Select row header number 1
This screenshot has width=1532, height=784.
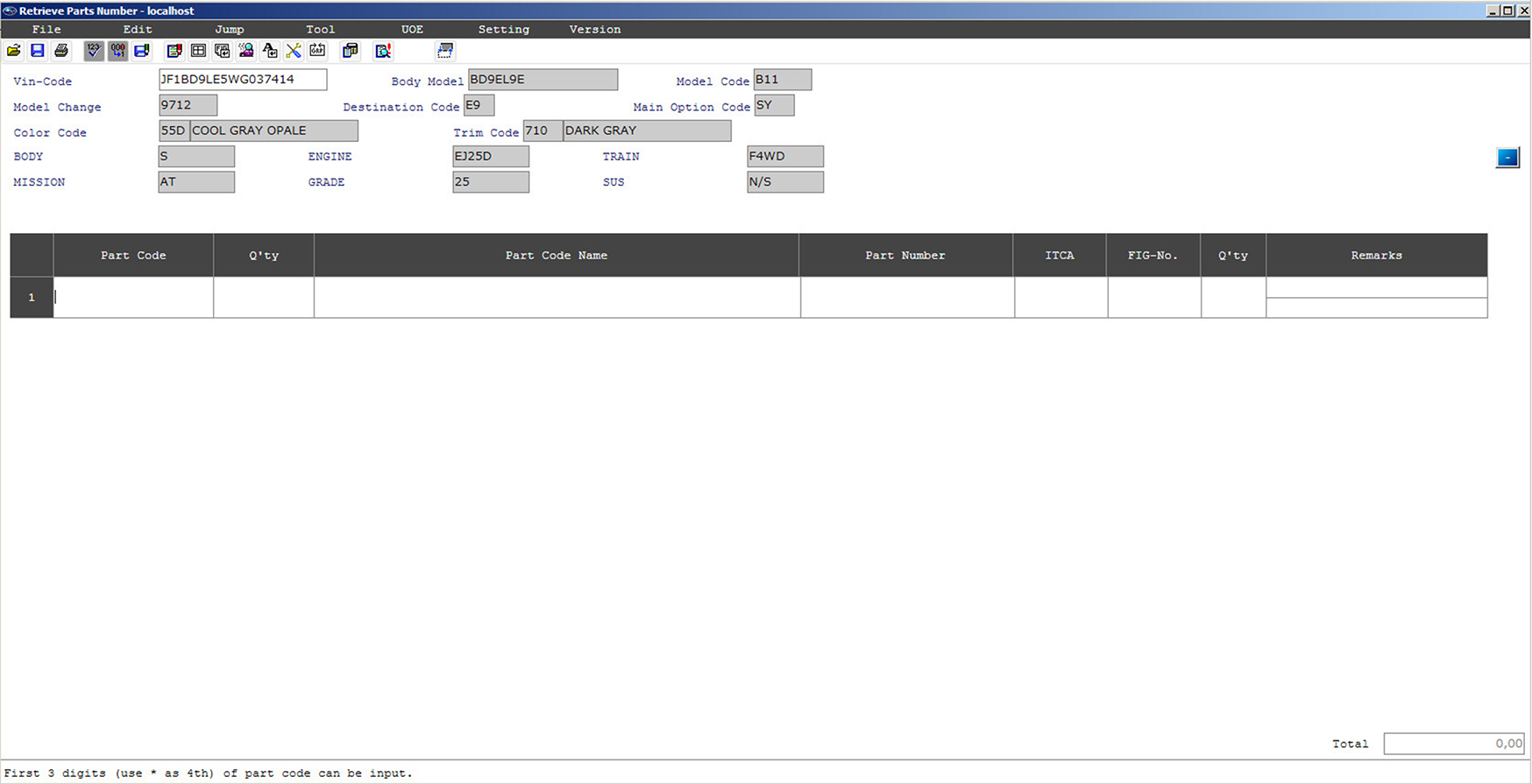coord(32,297)
